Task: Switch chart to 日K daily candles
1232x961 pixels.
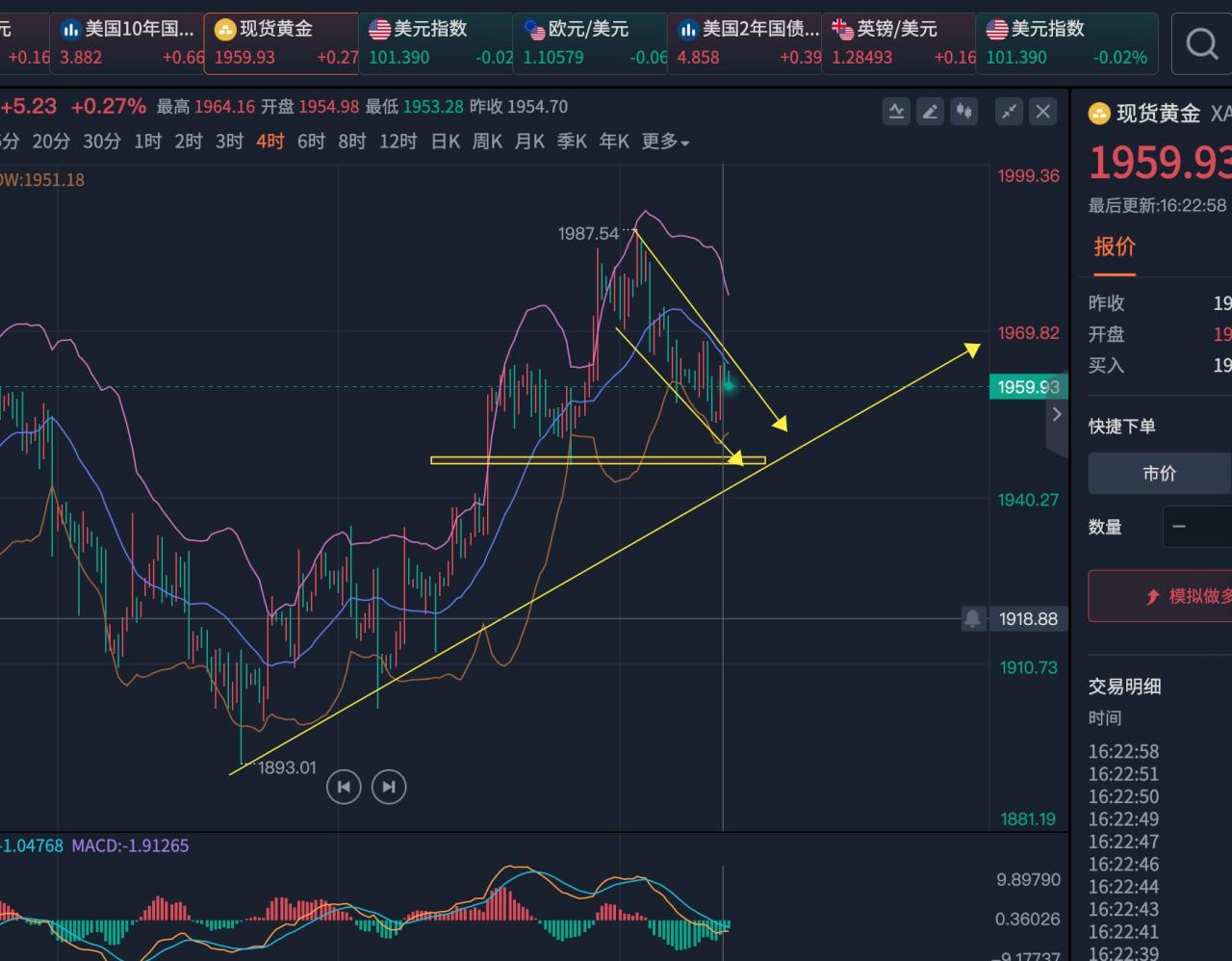Action: click(446, 142)
